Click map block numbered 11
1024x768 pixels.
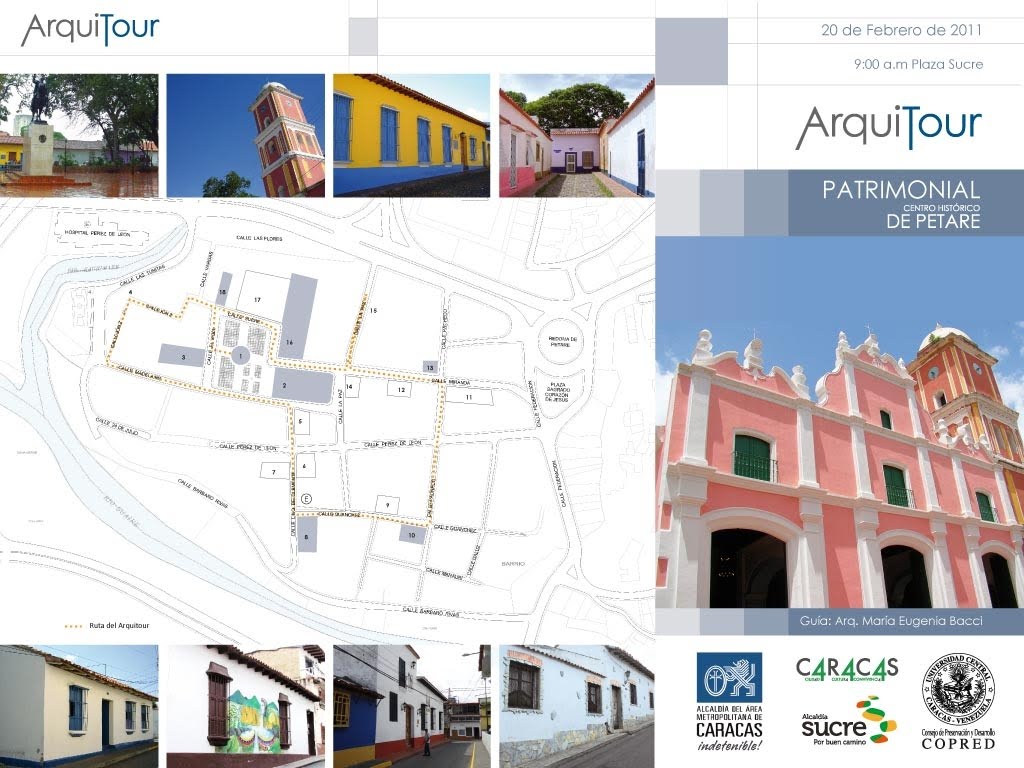[469, 396]
